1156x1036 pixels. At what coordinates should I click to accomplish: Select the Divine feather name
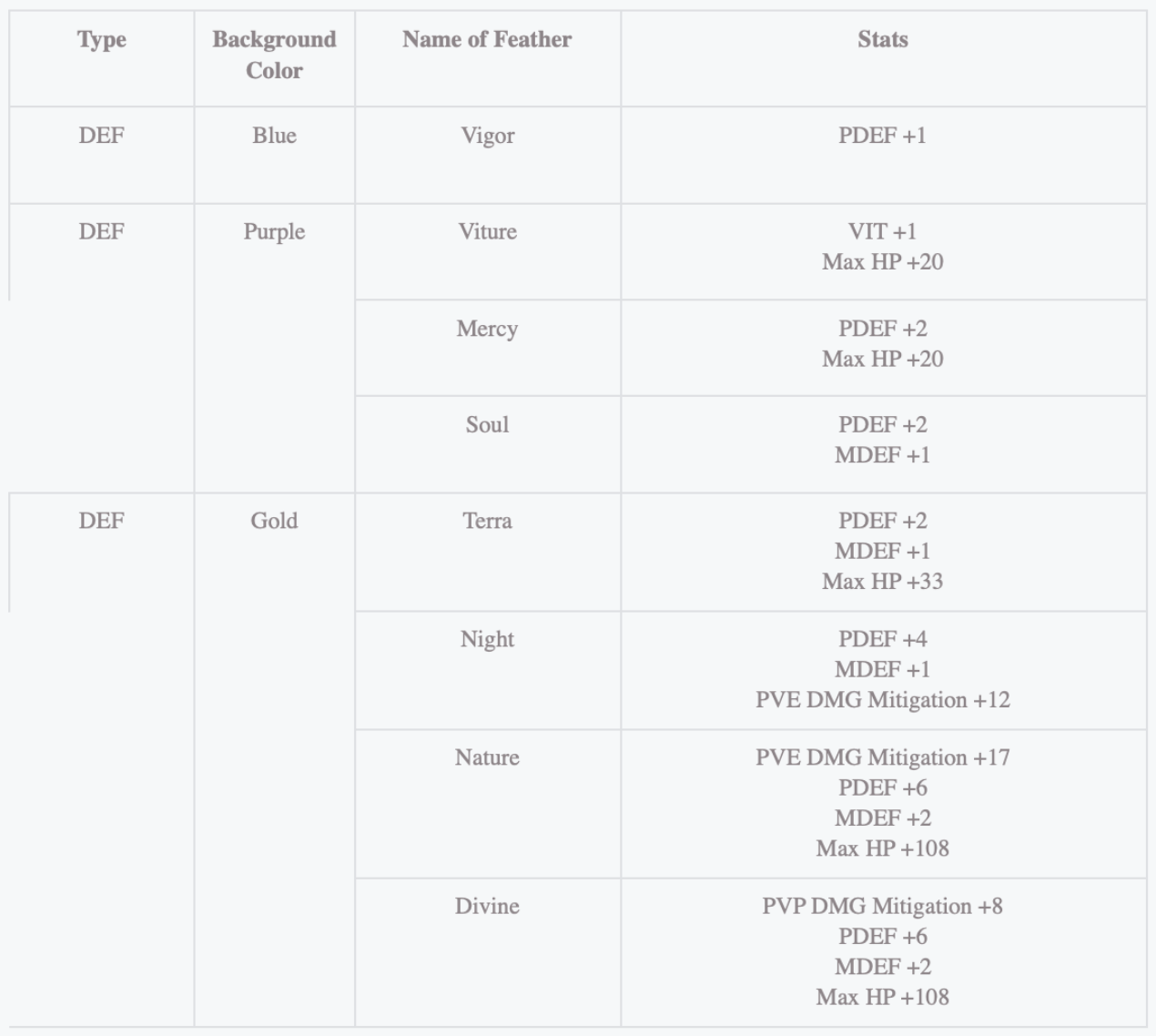pos(487,906)
